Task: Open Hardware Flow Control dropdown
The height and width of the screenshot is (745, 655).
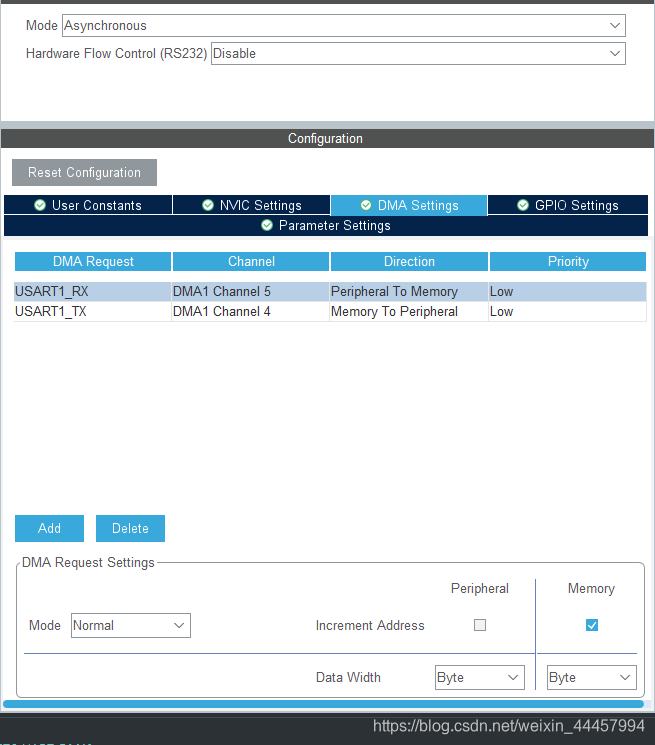Action: coord(418,54)
